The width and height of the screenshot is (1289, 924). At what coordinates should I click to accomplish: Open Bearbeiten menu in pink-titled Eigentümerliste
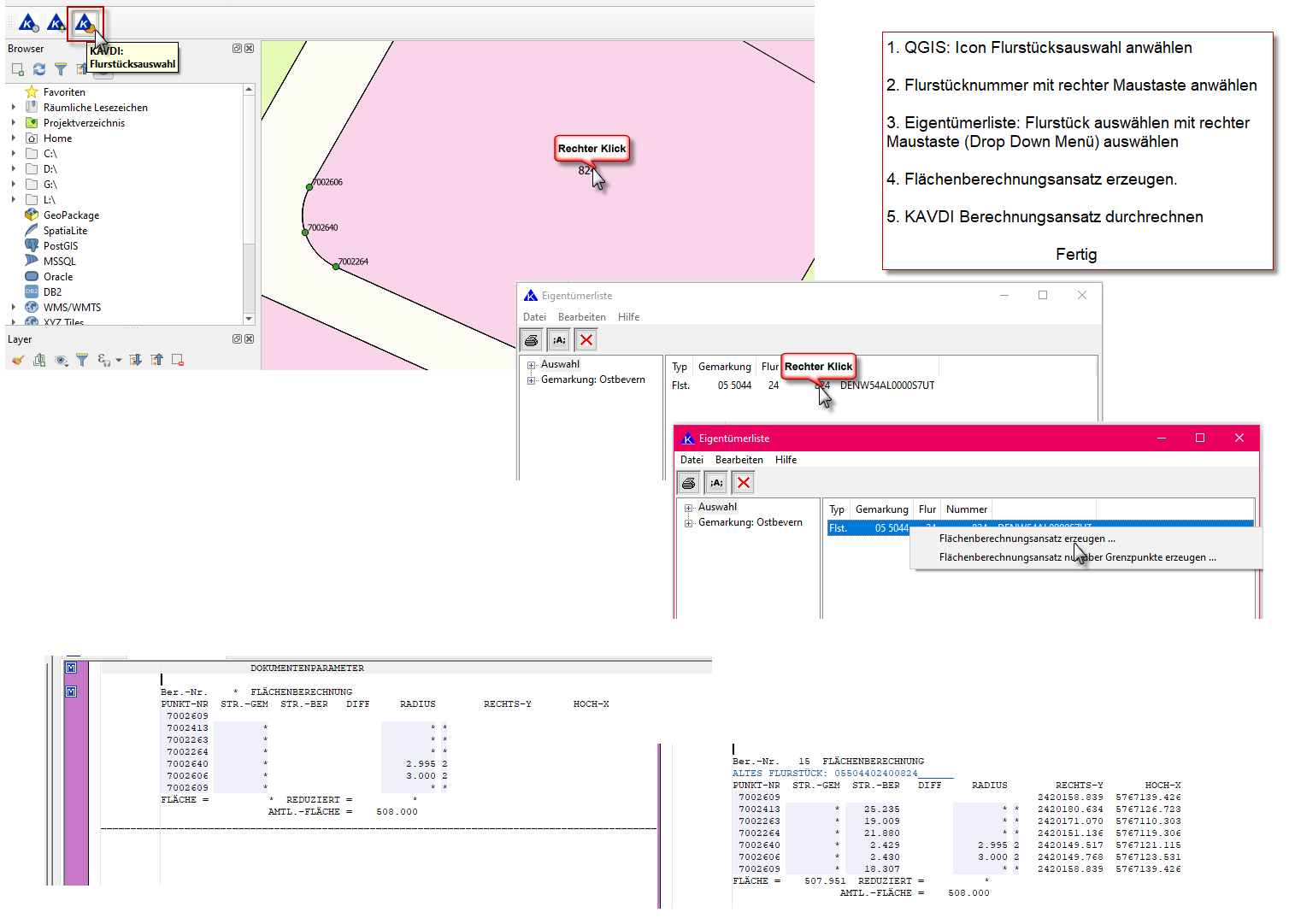739,460
